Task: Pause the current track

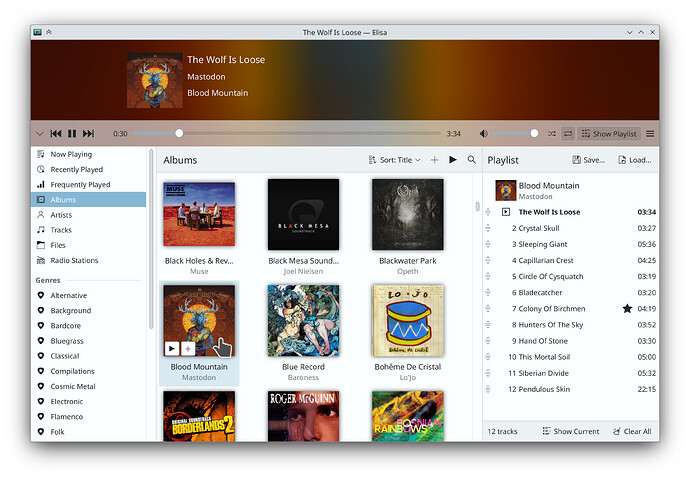Action: coord(72,134)
